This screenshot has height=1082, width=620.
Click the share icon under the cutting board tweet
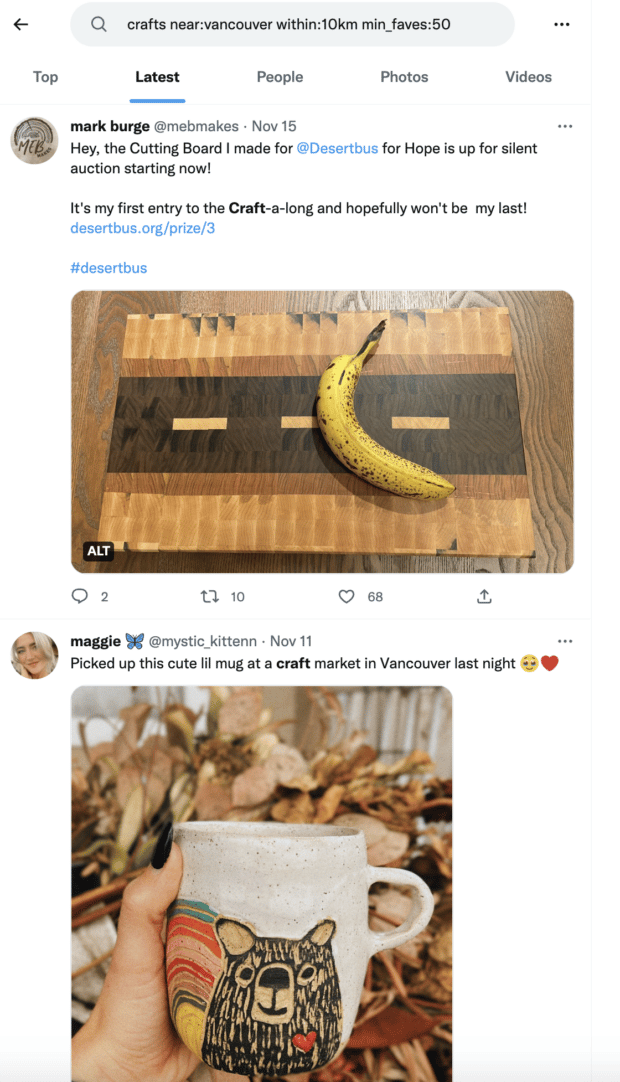point(484,596)
